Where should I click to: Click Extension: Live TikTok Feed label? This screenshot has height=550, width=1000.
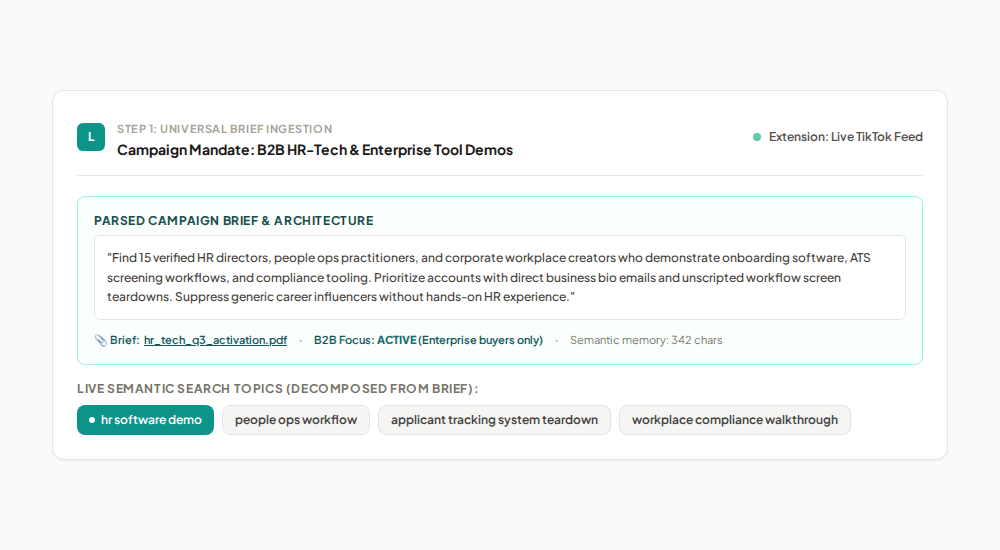point(846,137)
